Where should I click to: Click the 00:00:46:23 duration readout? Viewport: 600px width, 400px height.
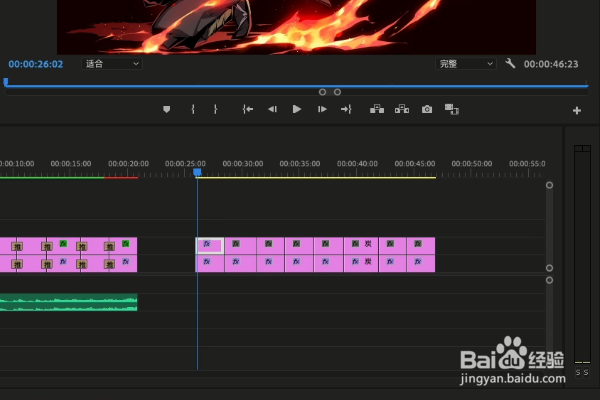click(x=551, y=64)
